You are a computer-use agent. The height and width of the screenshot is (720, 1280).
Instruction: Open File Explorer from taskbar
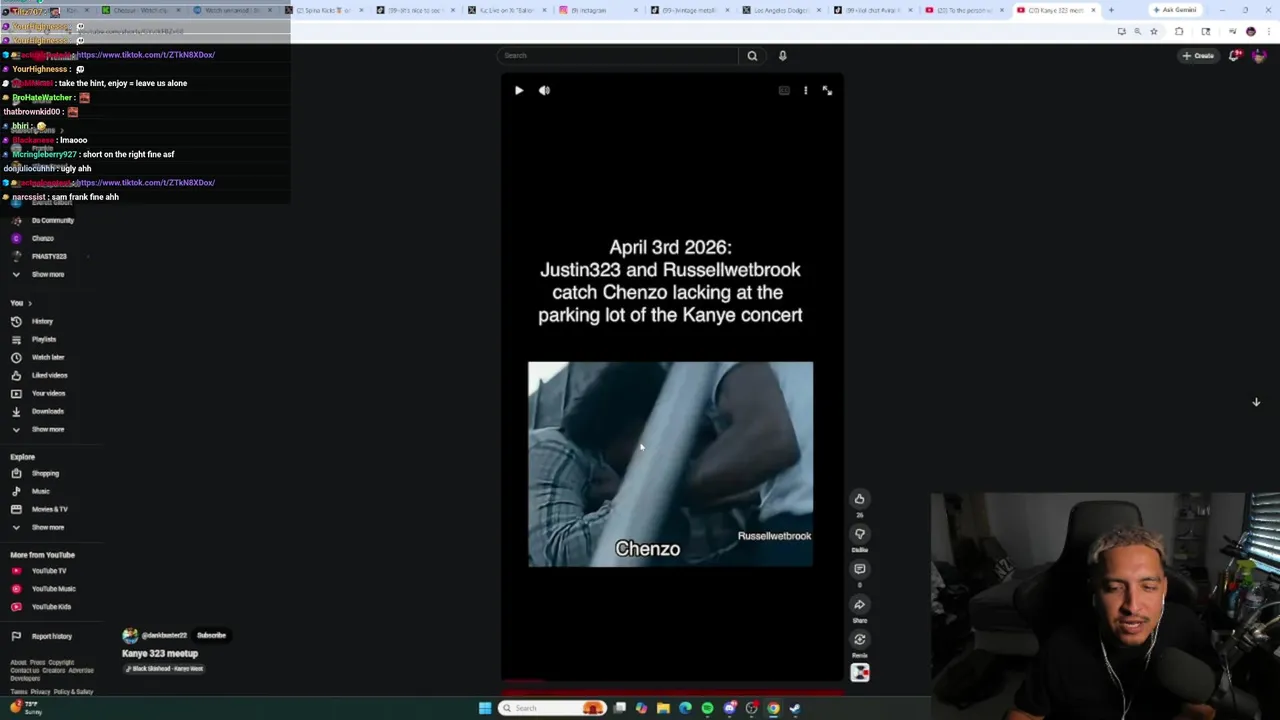tap(663, 708)
